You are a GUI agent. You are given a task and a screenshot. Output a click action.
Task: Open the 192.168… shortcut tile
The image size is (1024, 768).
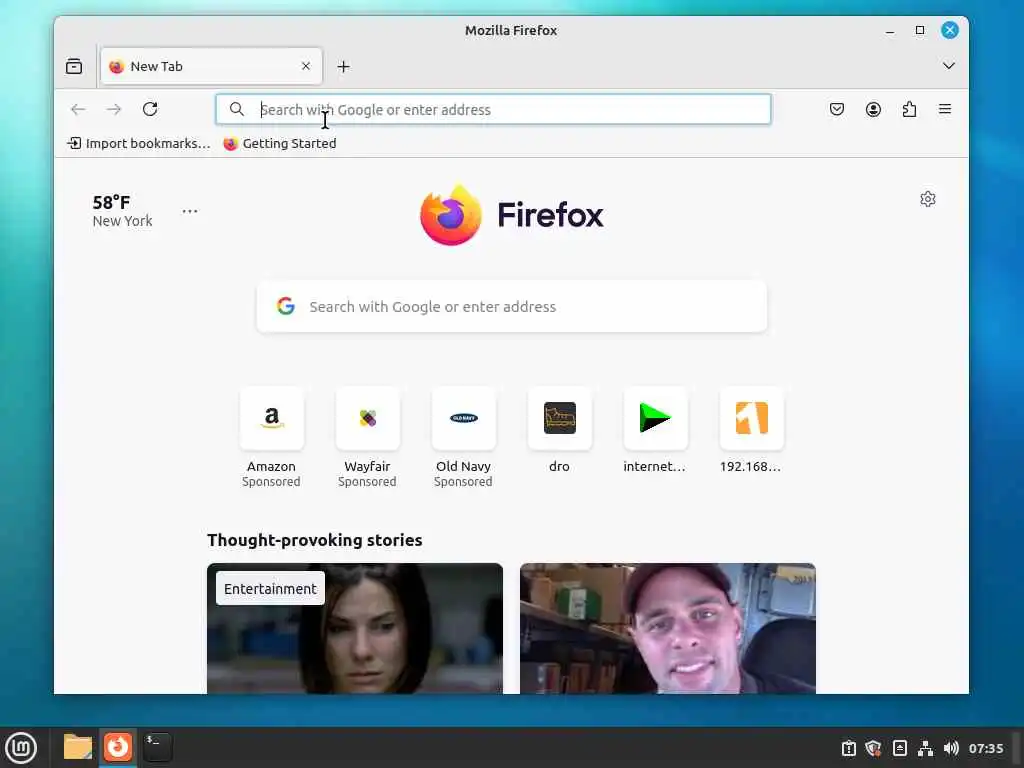pyautogui.click(x=752, y=430)
